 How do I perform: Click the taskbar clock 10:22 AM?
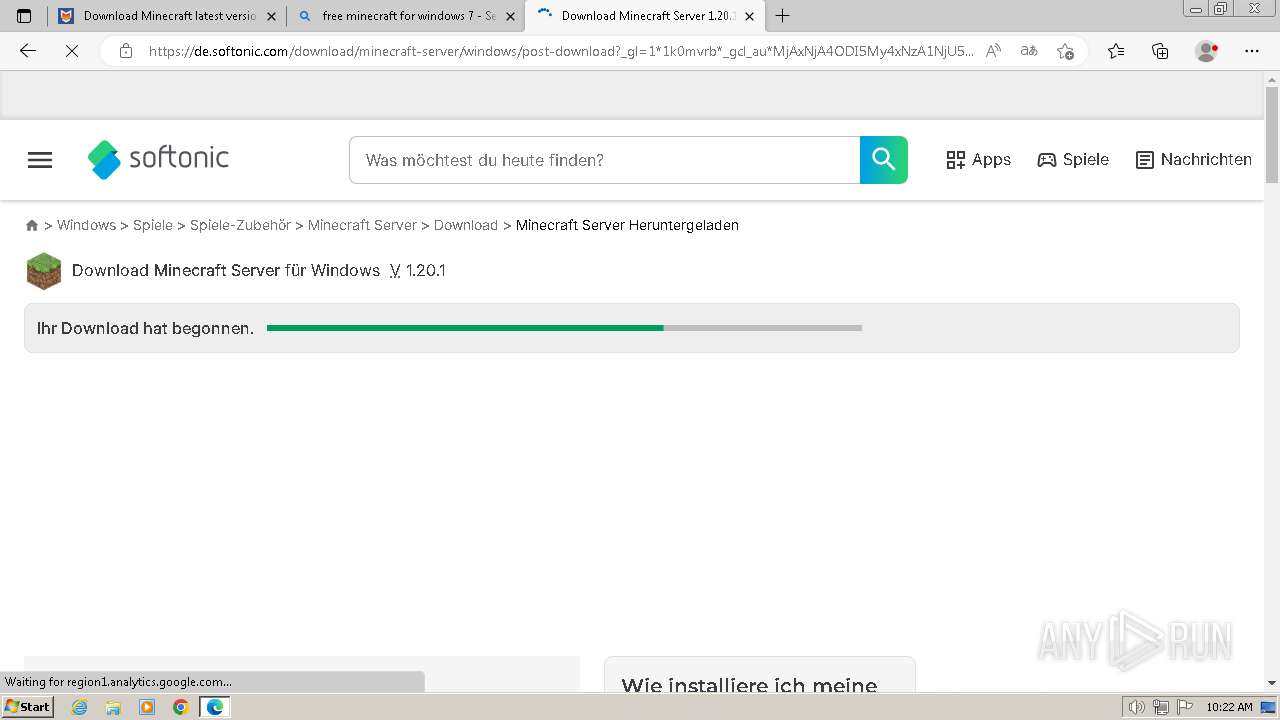[1229, 707]
